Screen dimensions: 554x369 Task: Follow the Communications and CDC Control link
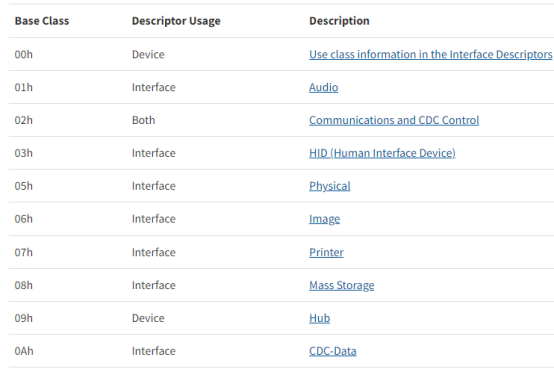click(394, 120)
